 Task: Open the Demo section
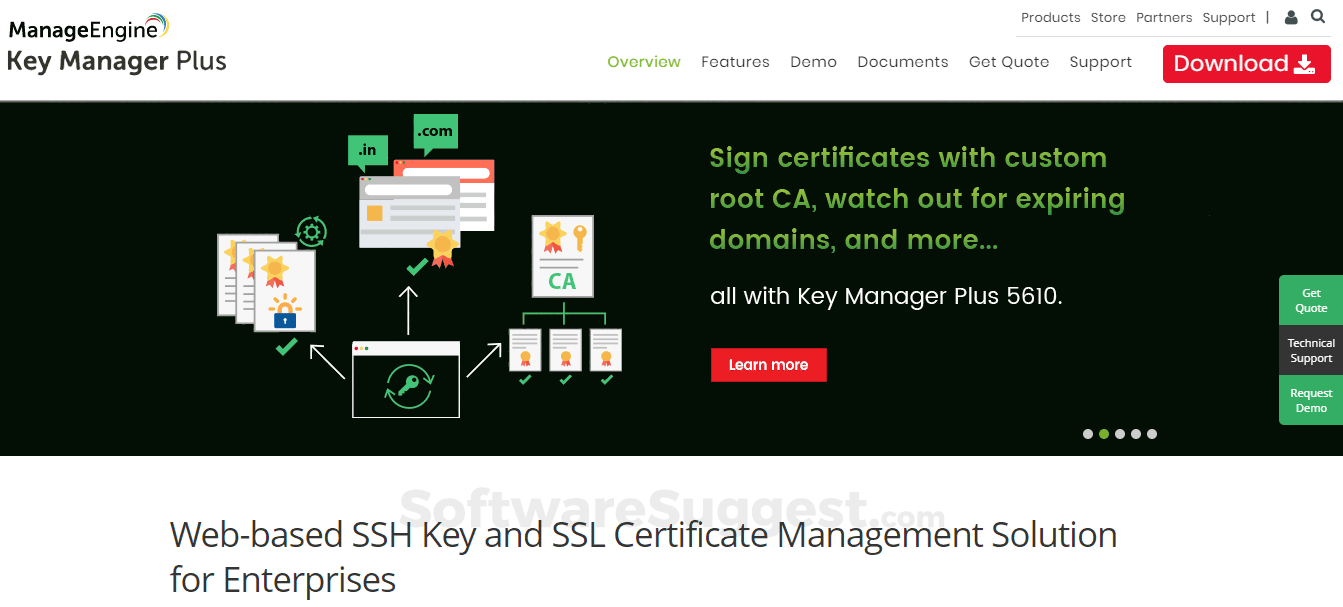pyautogui.click(x=813, y=62)
